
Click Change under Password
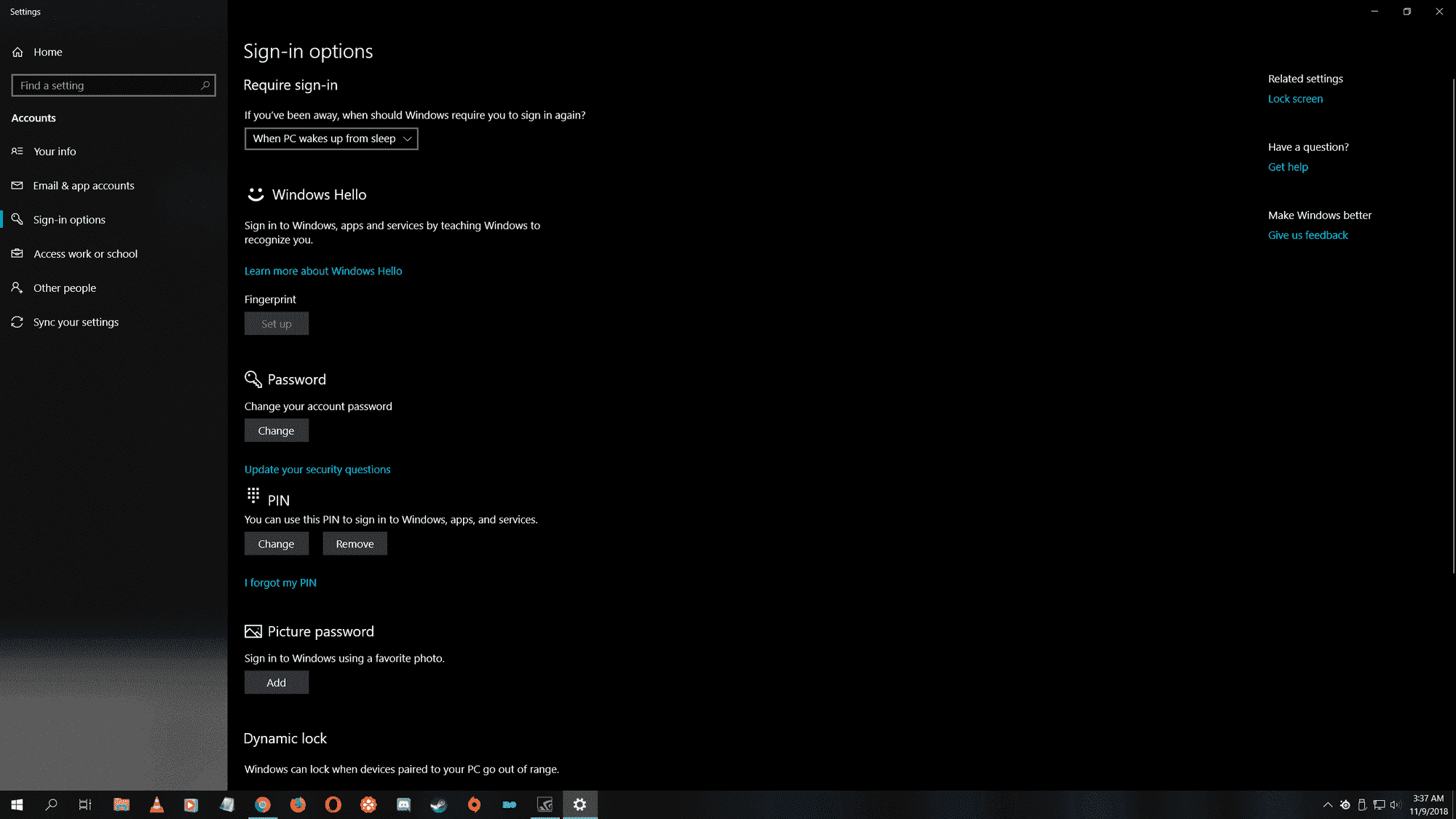[x=277, y=431]
